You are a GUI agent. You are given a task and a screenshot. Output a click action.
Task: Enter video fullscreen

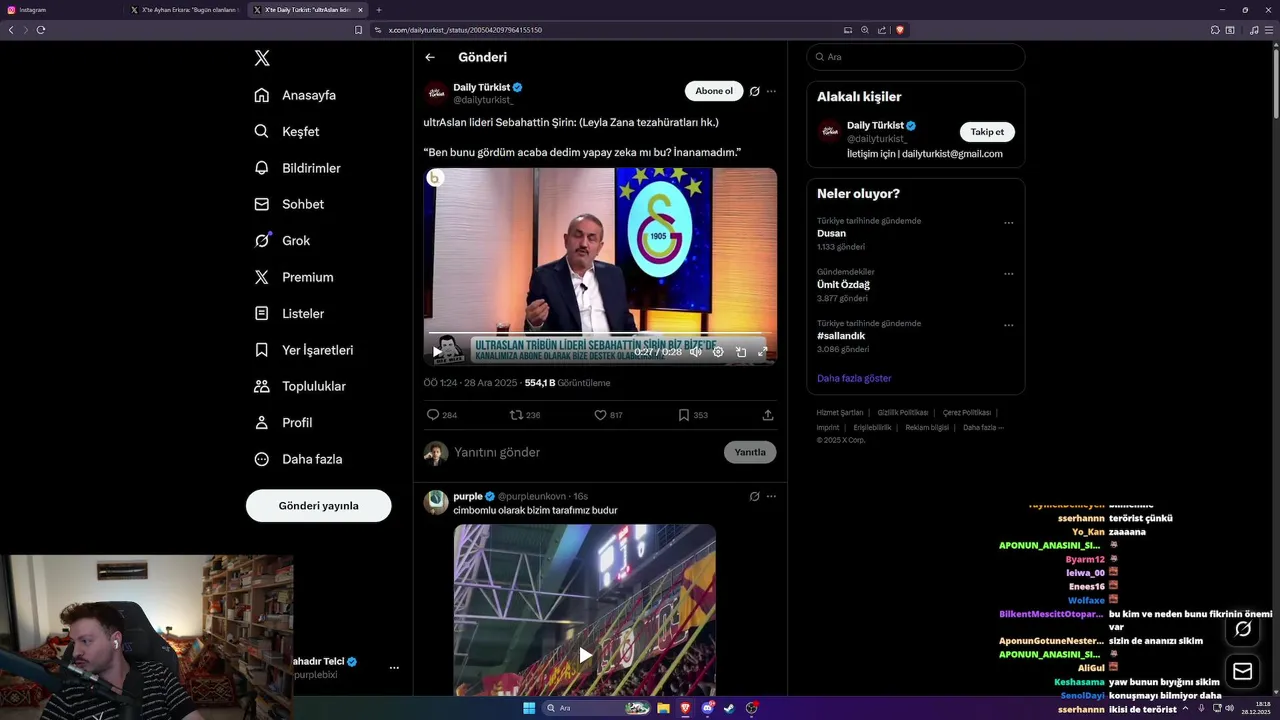[762, 352]
